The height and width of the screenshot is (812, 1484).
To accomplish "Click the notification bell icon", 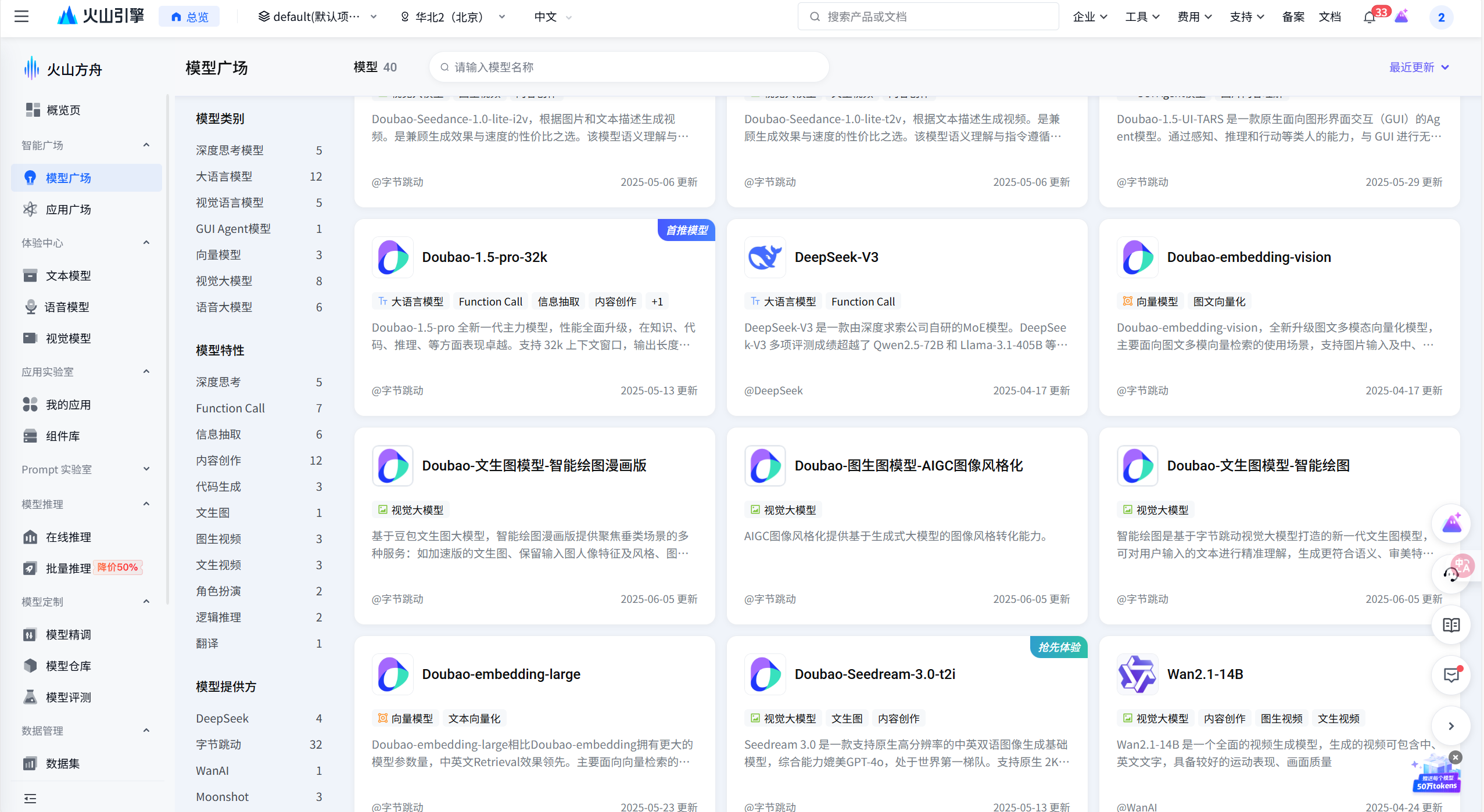I will [1369, 17].
